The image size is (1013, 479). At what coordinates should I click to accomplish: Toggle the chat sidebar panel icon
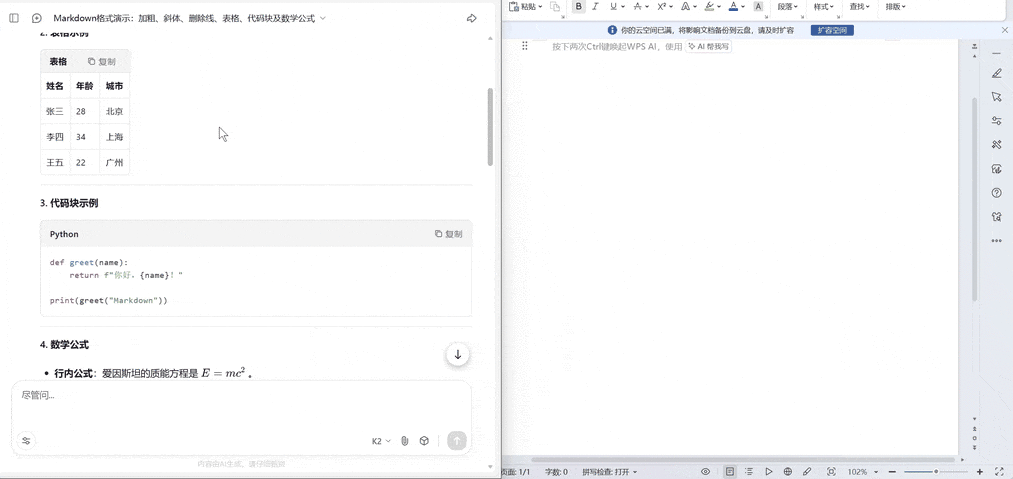pos(14,18)
